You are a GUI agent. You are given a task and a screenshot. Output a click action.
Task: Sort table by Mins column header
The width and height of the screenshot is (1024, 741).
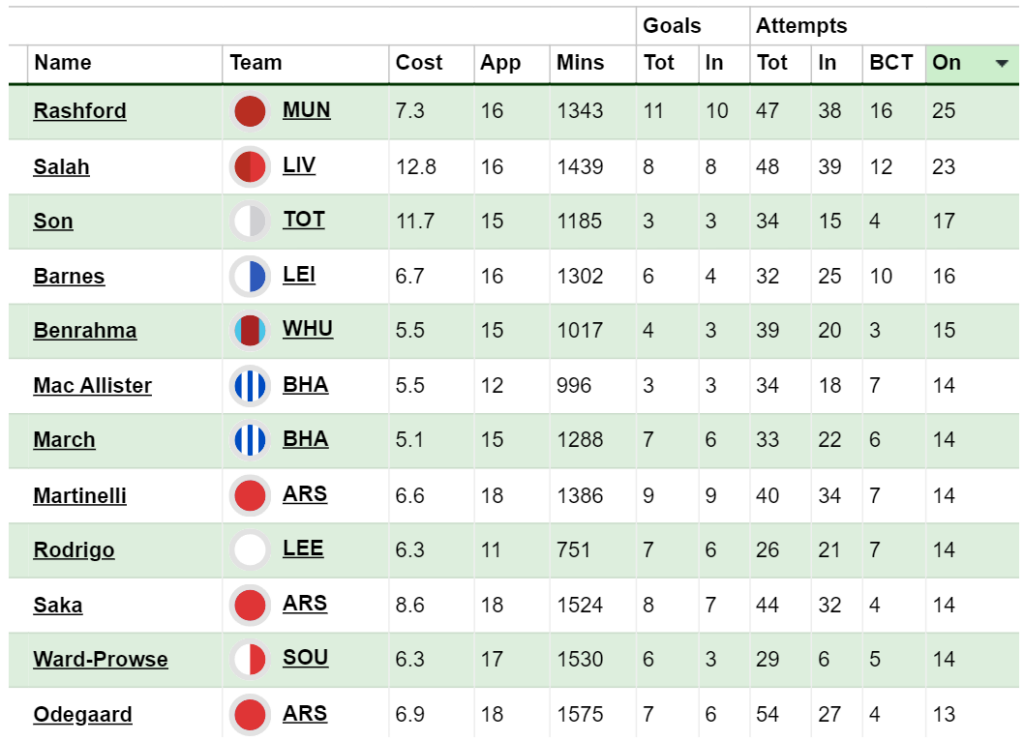580,63
